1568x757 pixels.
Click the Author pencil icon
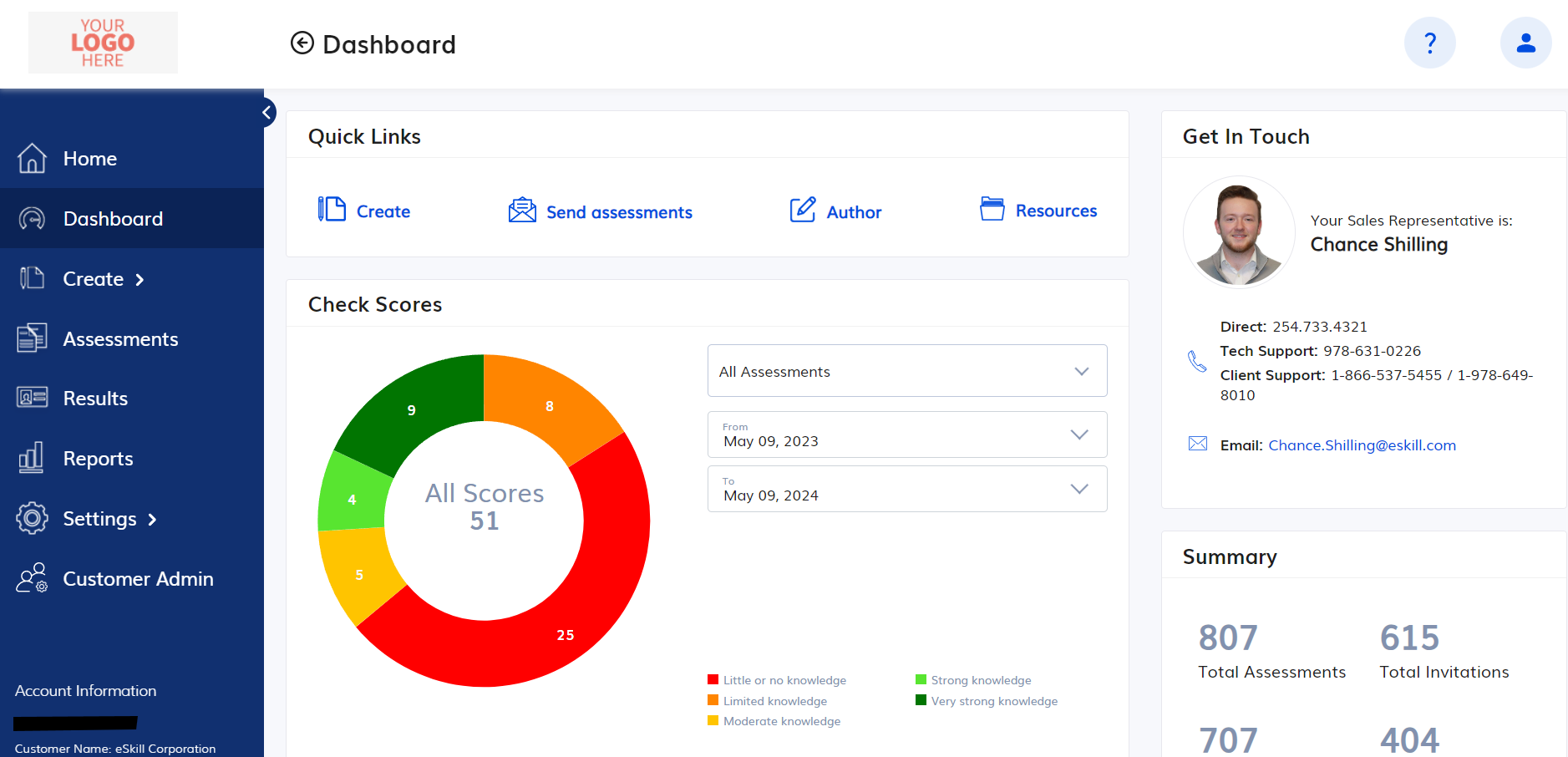tap(803, 210)
